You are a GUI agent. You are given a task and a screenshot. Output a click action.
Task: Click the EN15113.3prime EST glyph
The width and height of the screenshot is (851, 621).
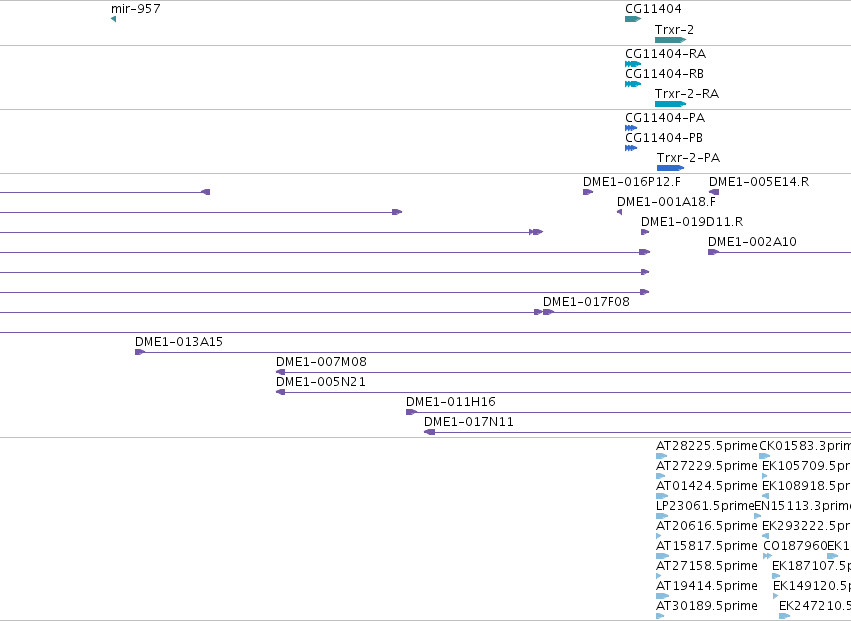coord(758,516)
